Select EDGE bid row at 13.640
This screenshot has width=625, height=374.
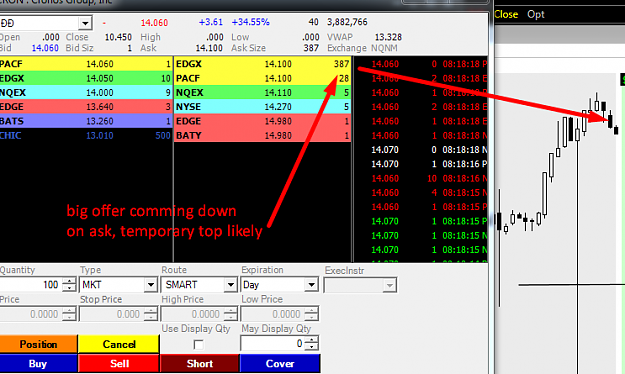(86, 107)
